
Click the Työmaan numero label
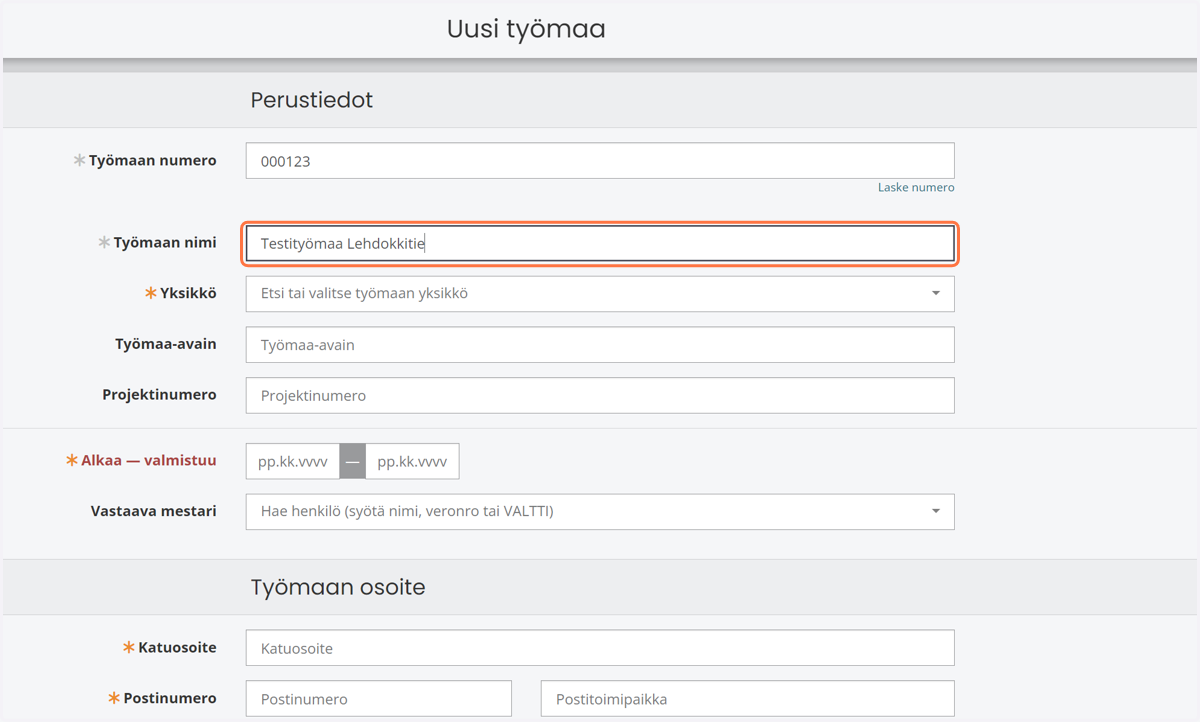coord(153,160)
